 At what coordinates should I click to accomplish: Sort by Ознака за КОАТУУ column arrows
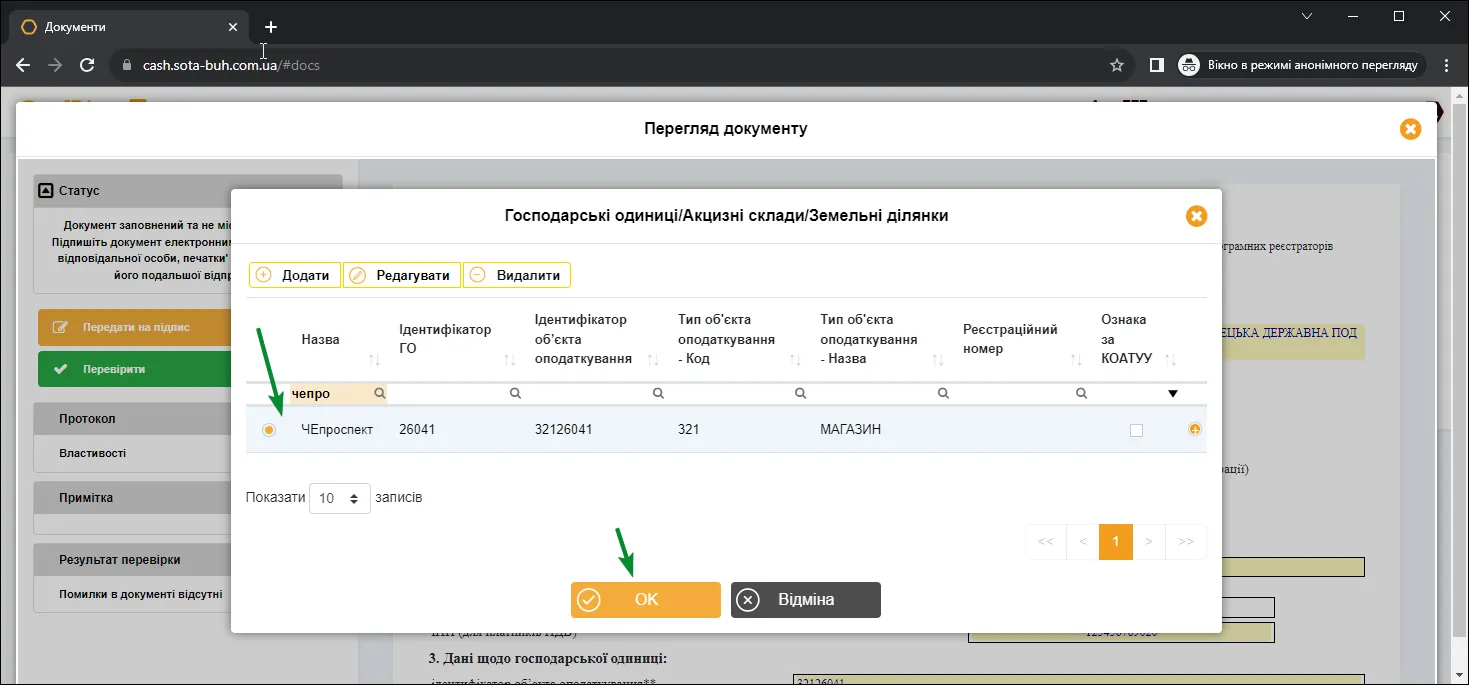(1171, 359)
